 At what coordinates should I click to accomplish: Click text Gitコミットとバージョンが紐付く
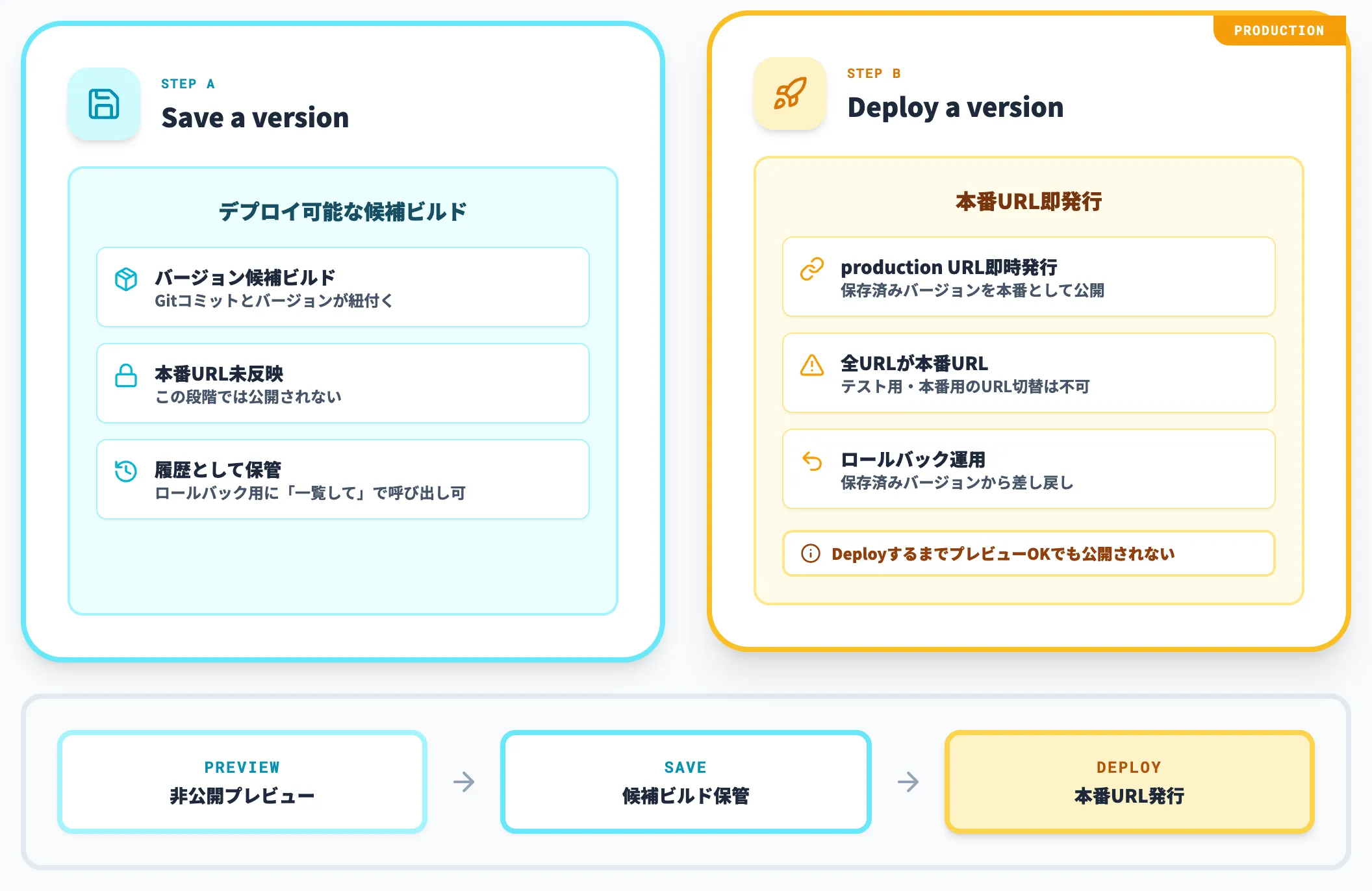(273, 301)
